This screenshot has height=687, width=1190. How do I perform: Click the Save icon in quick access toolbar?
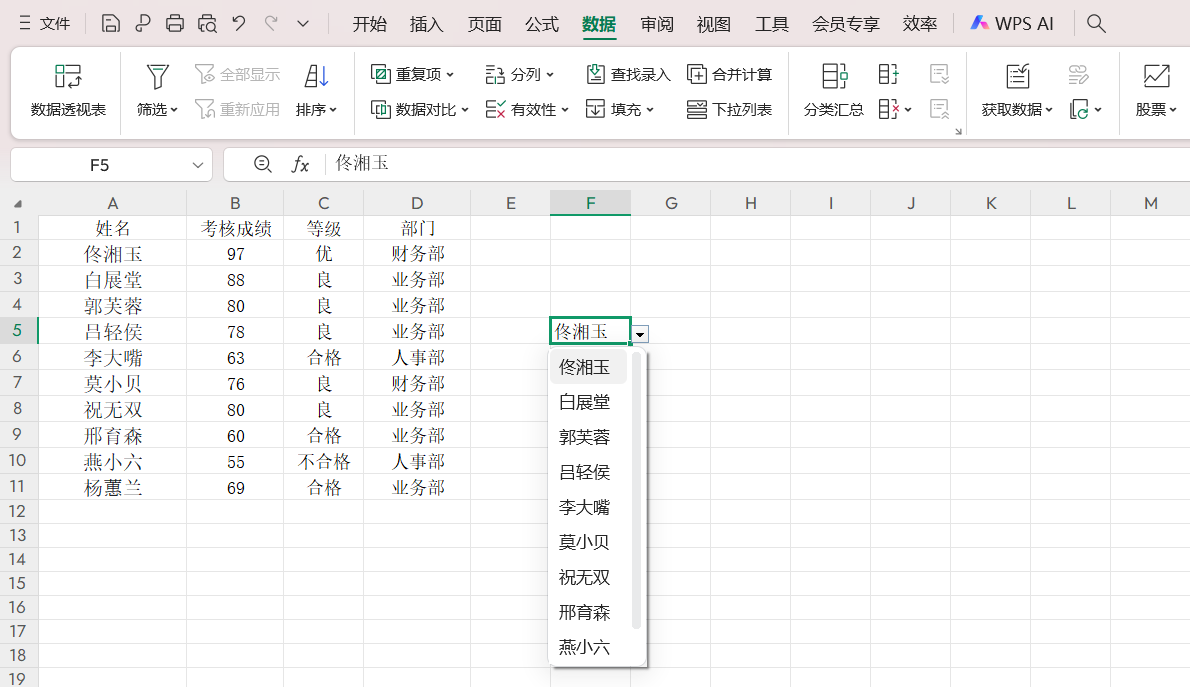[x=111, y=24]
